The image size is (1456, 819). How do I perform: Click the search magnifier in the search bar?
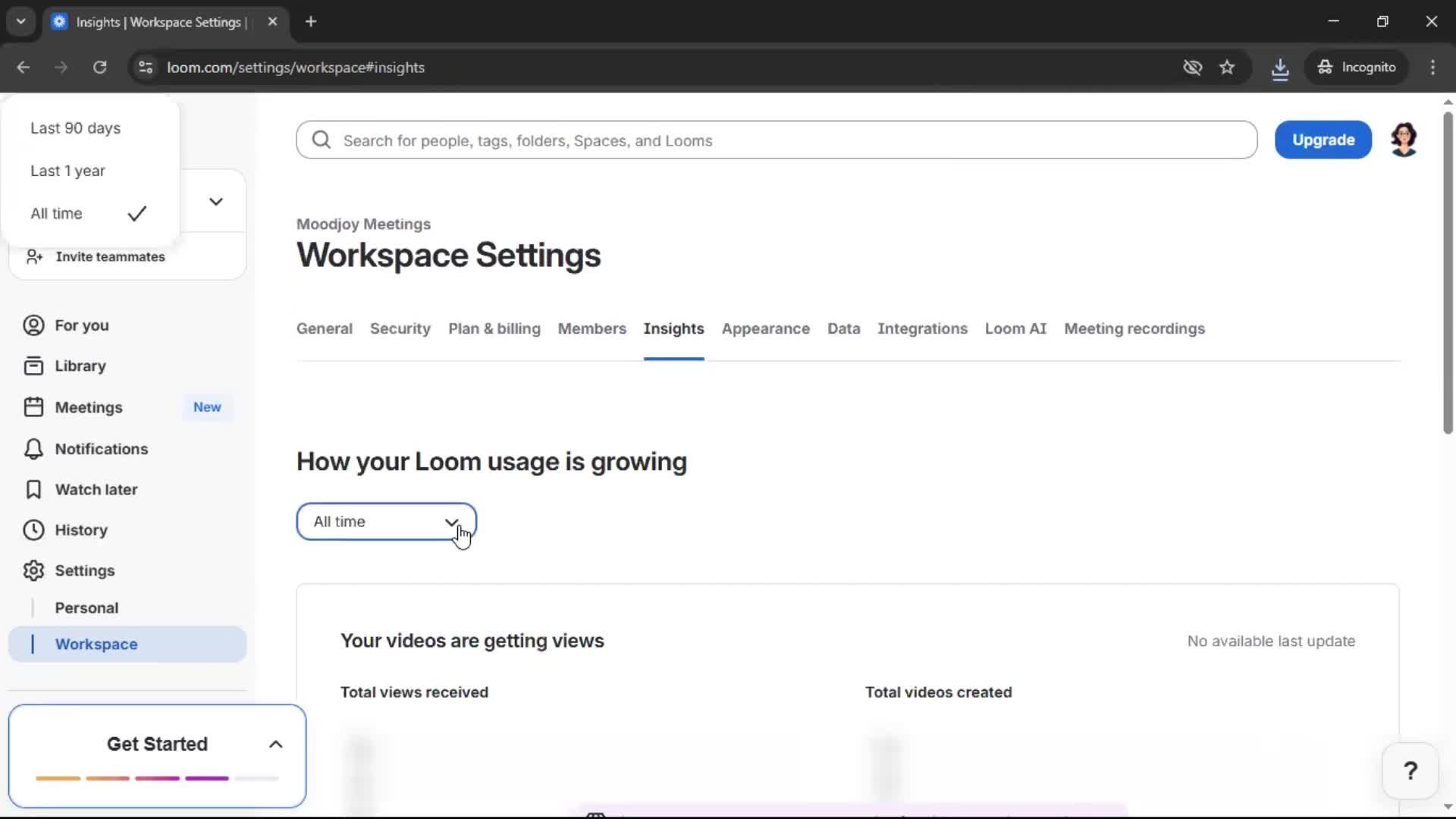[321, 140]
